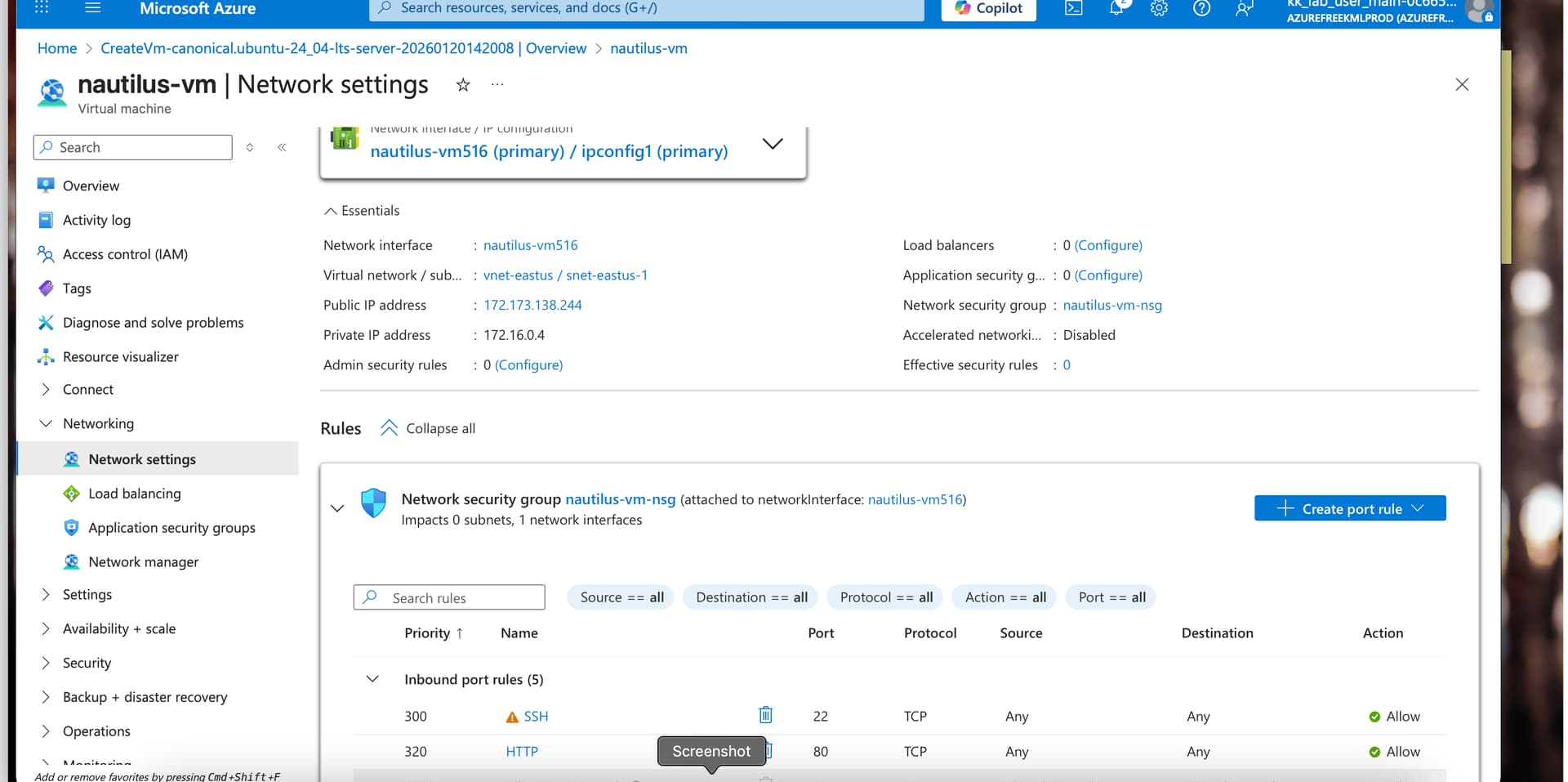
Task: Click the Source == all filter pill
Action: click(x=621, y=597)
